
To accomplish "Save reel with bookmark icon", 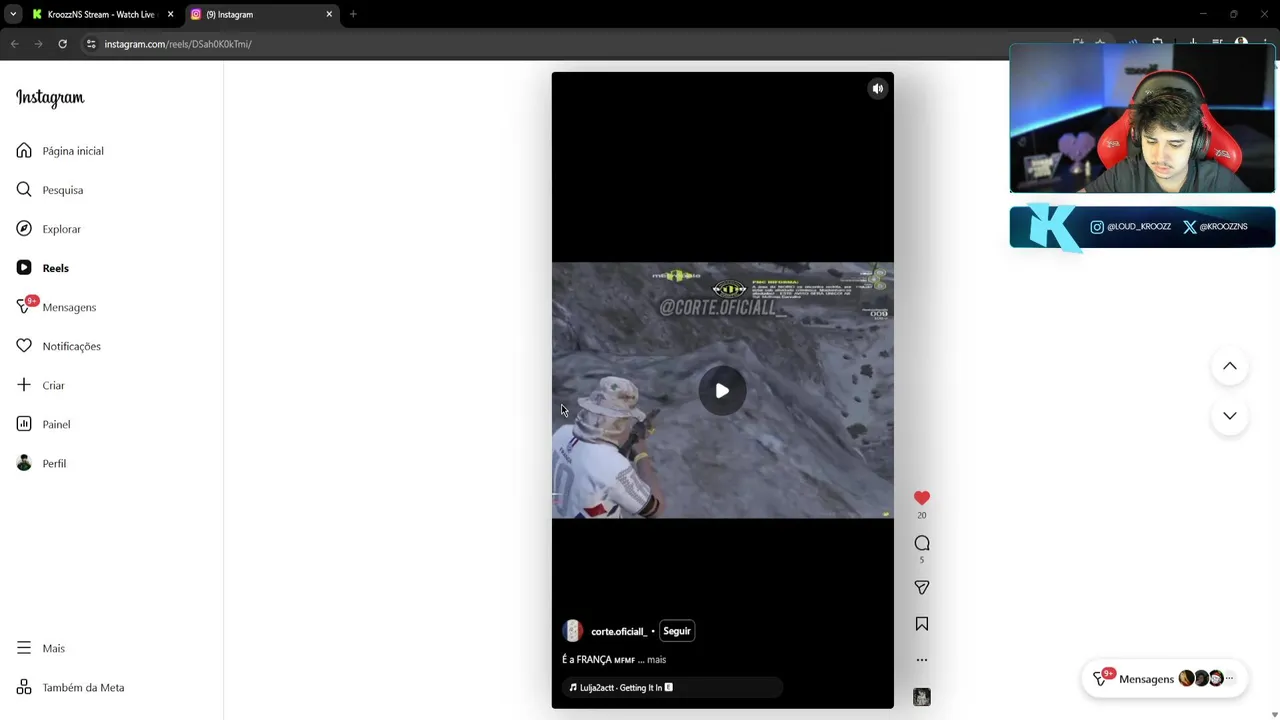I will tap(922, 624).
